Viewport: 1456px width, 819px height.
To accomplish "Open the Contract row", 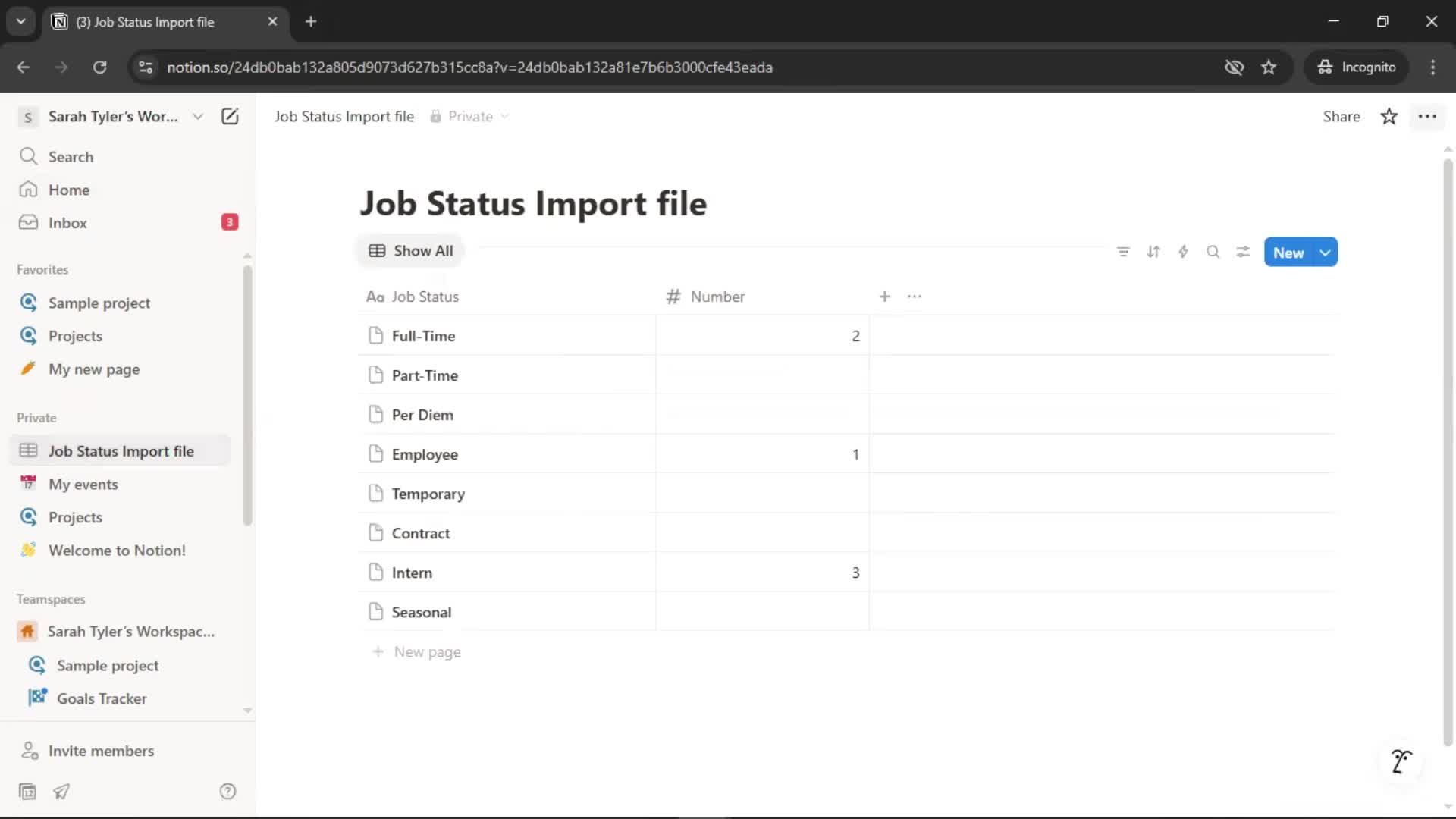I will click(x=421, y=533).
